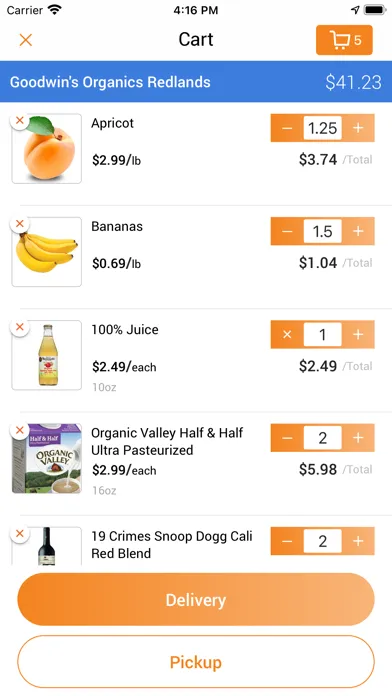This screenshot has width=392, height=696.
Task: Decrease Apricot quantity with minus button
Action: click(x=287, y=128)
